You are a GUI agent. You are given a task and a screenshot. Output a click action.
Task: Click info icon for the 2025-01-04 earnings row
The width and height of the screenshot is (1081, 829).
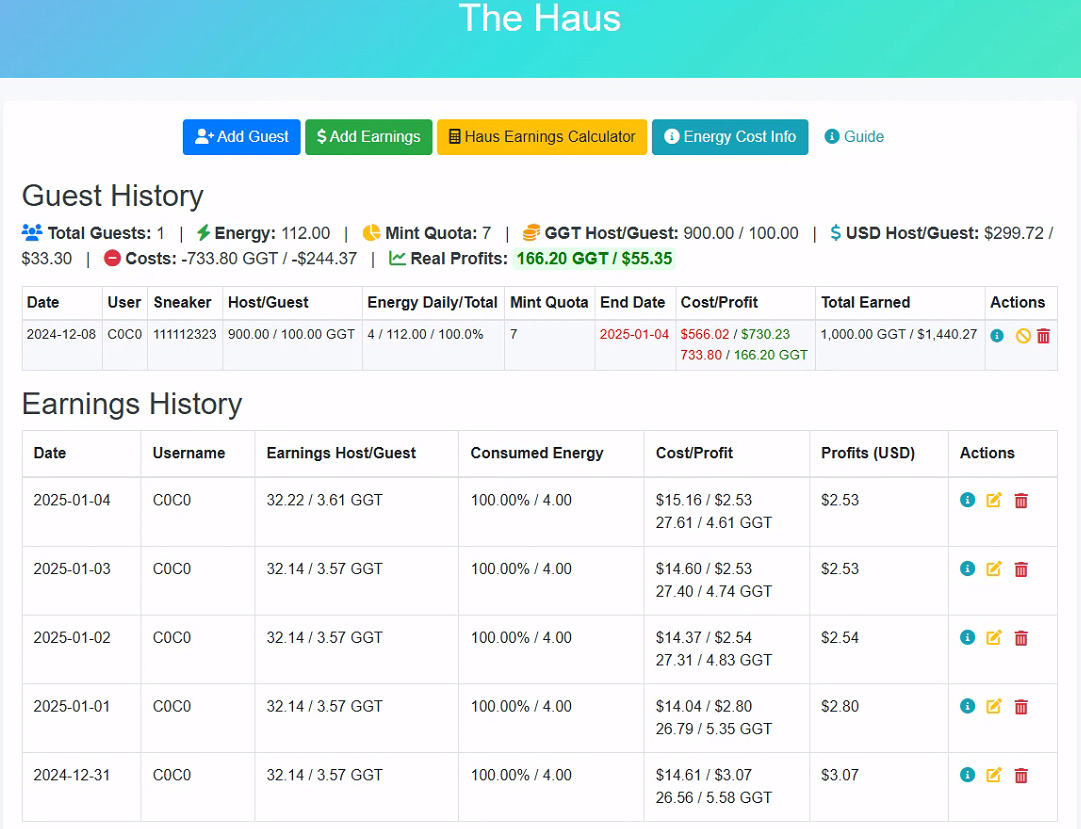coord(967,500)
